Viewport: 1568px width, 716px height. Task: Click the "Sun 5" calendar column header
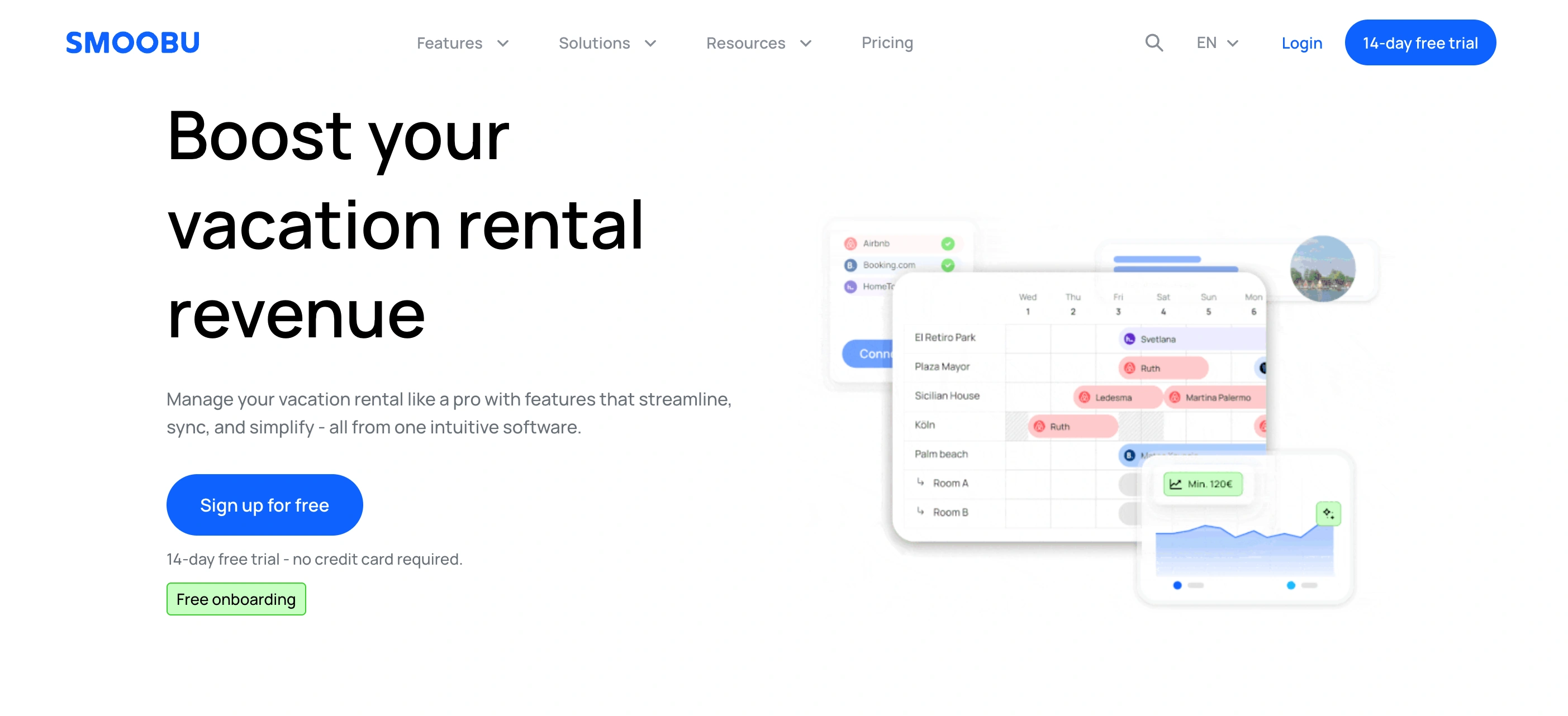1208,304
